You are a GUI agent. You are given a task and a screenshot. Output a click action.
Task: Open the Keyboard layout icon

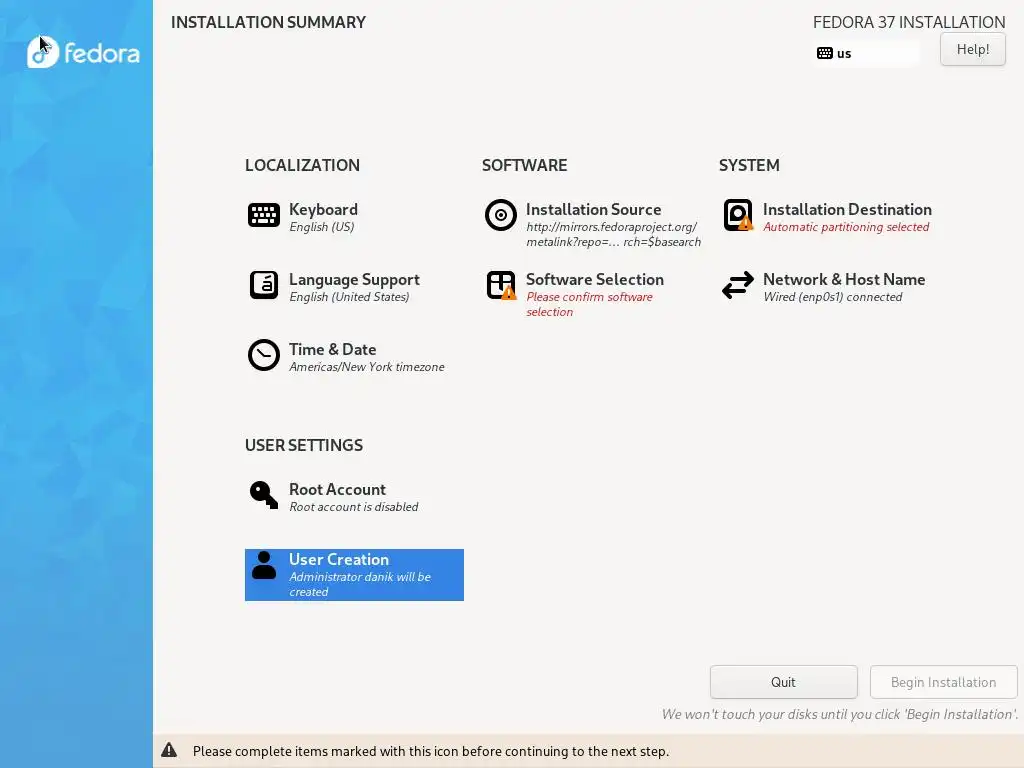click(x=264, y=215)
